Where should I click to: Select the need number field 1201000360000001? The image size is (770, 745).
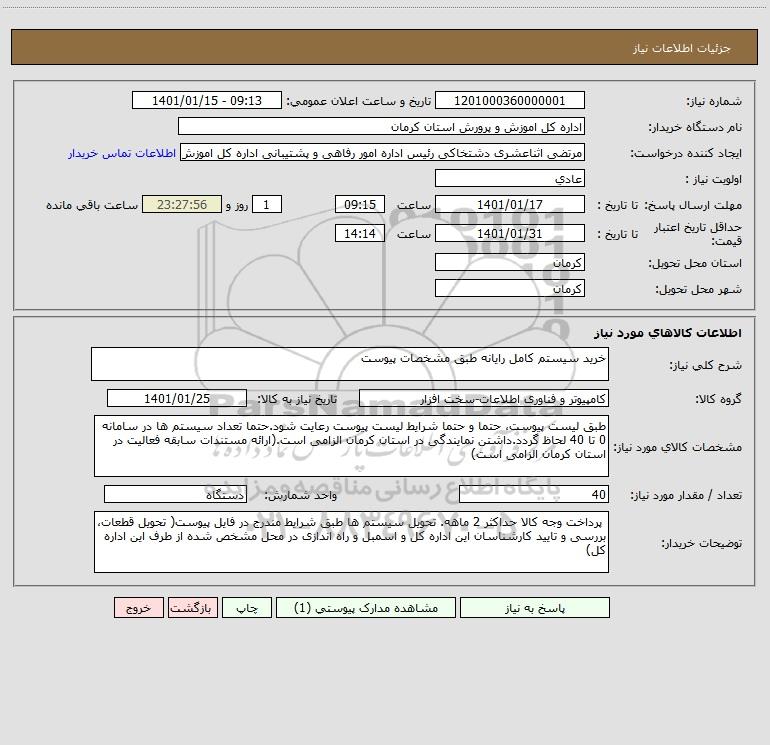510,100
